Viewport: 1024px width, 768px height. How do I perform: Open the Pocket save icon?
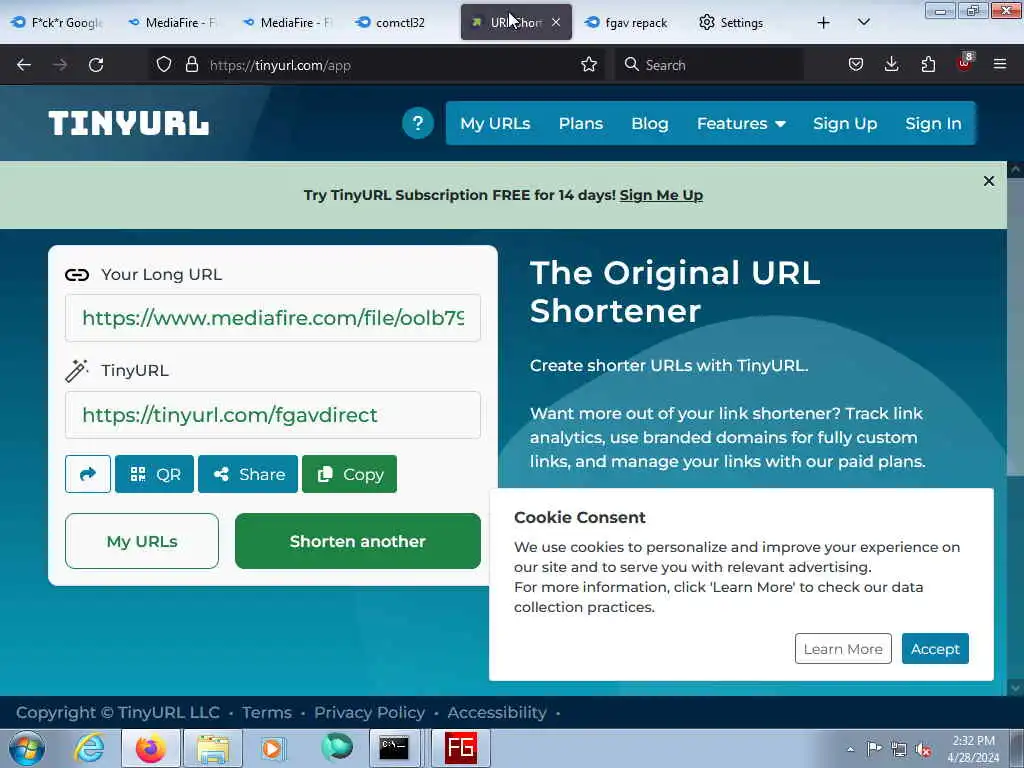(856, 65)
